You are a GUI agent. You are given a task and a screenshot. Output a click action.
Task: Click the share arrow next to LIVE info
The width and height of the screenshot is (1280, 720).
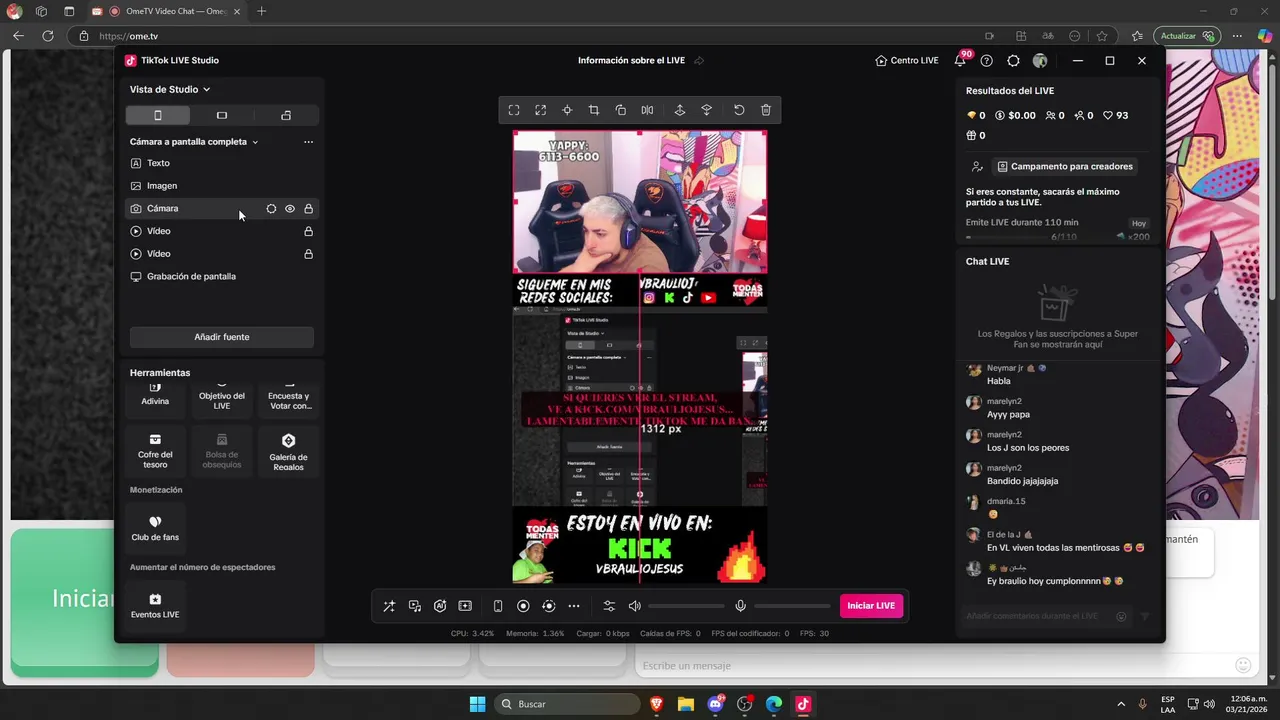(x=699, y=61)
